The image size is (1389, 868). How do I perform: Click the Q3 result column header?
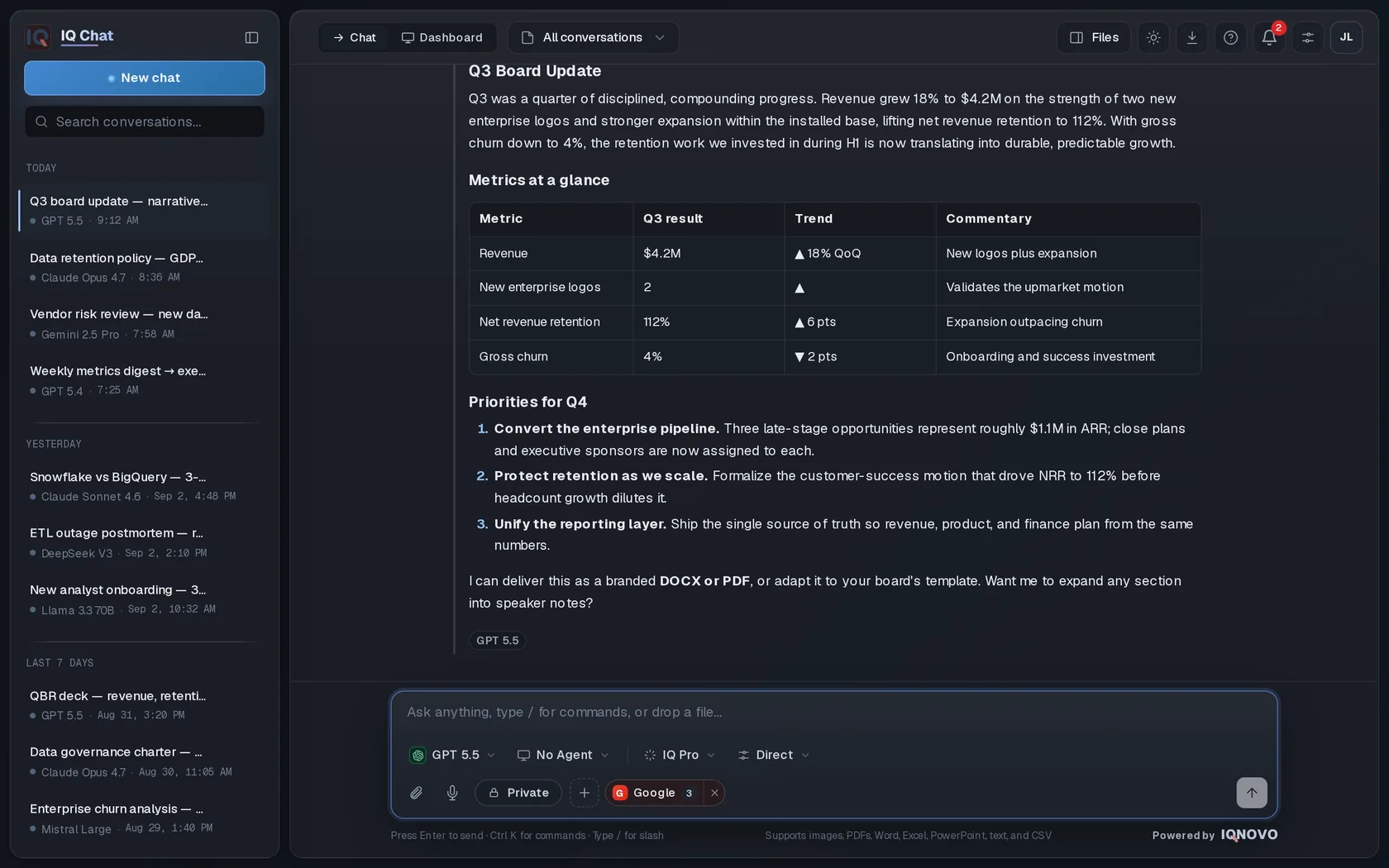coord(709,218)
